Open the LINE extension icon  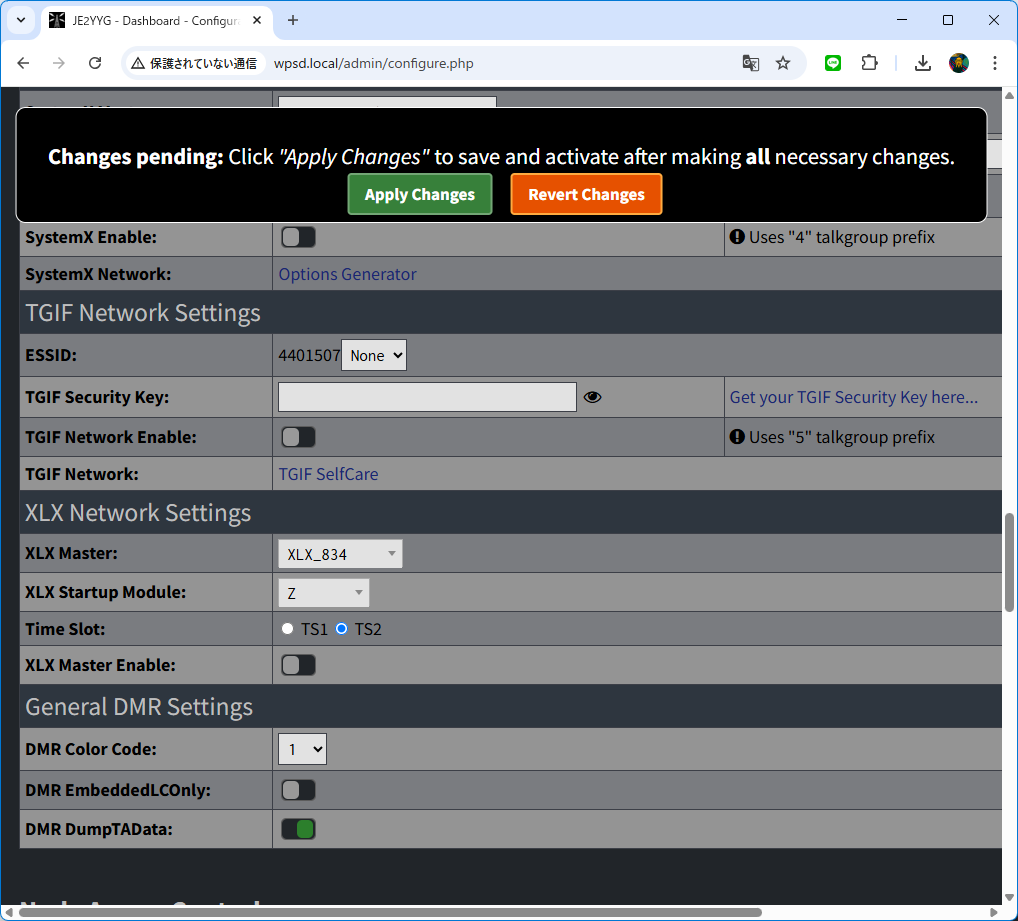coord(833,63)
